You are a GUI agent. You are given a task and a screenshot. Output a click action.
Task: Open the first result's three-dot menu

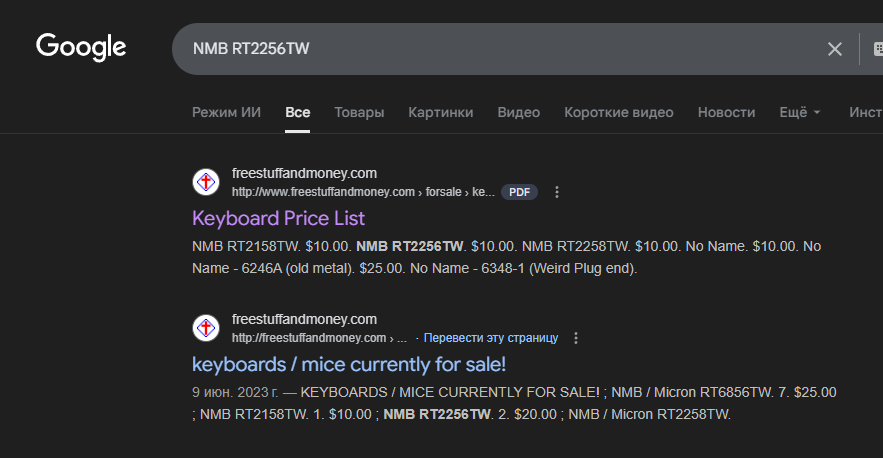[557, 192]
